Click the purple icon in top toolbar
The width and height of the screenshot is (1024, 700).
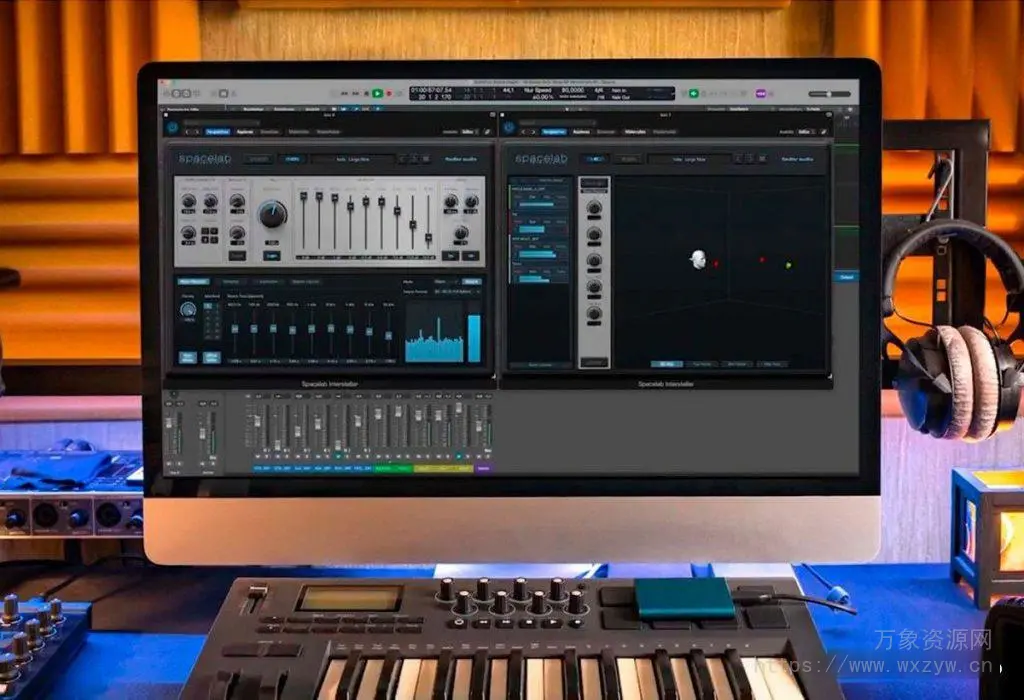point(760,93)
